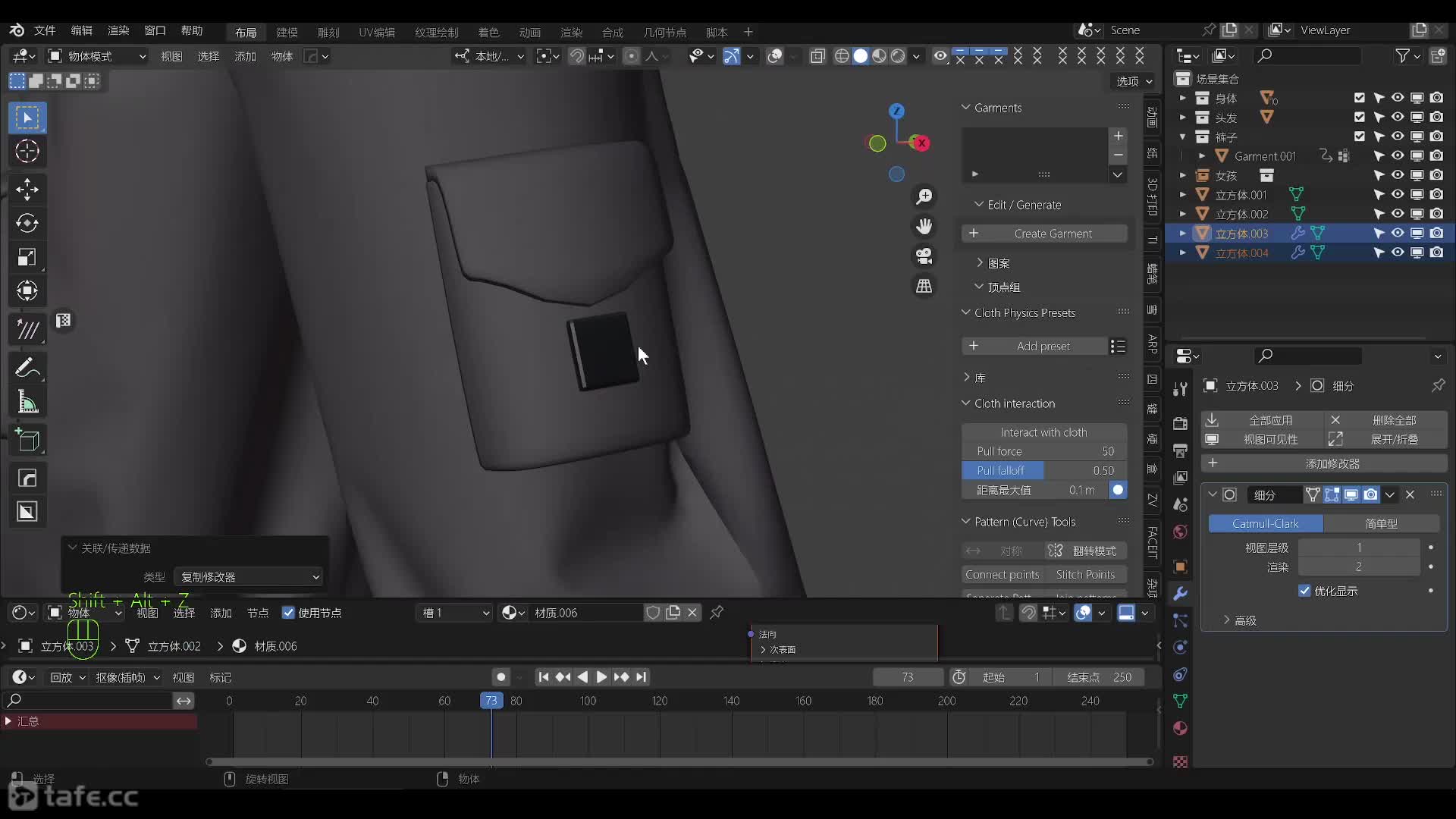Open the 选项 dropdown in viewport
This screenshot has width=1456, height=819.
[x=1134, y=81]
